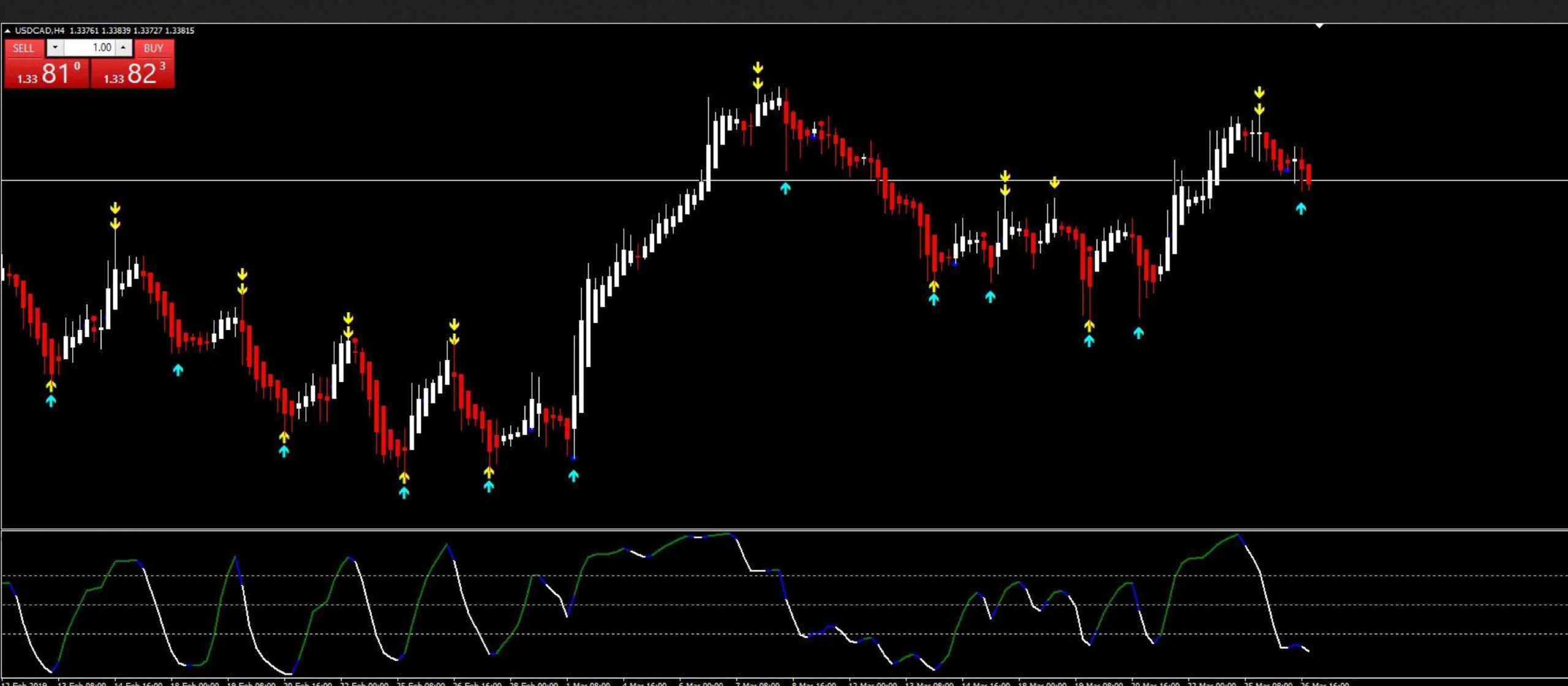Image resolution: width=1568 pixels, height=686 pixels.
Task: Click the lone single yellow down arrow
Action: tap(1054, 183)
